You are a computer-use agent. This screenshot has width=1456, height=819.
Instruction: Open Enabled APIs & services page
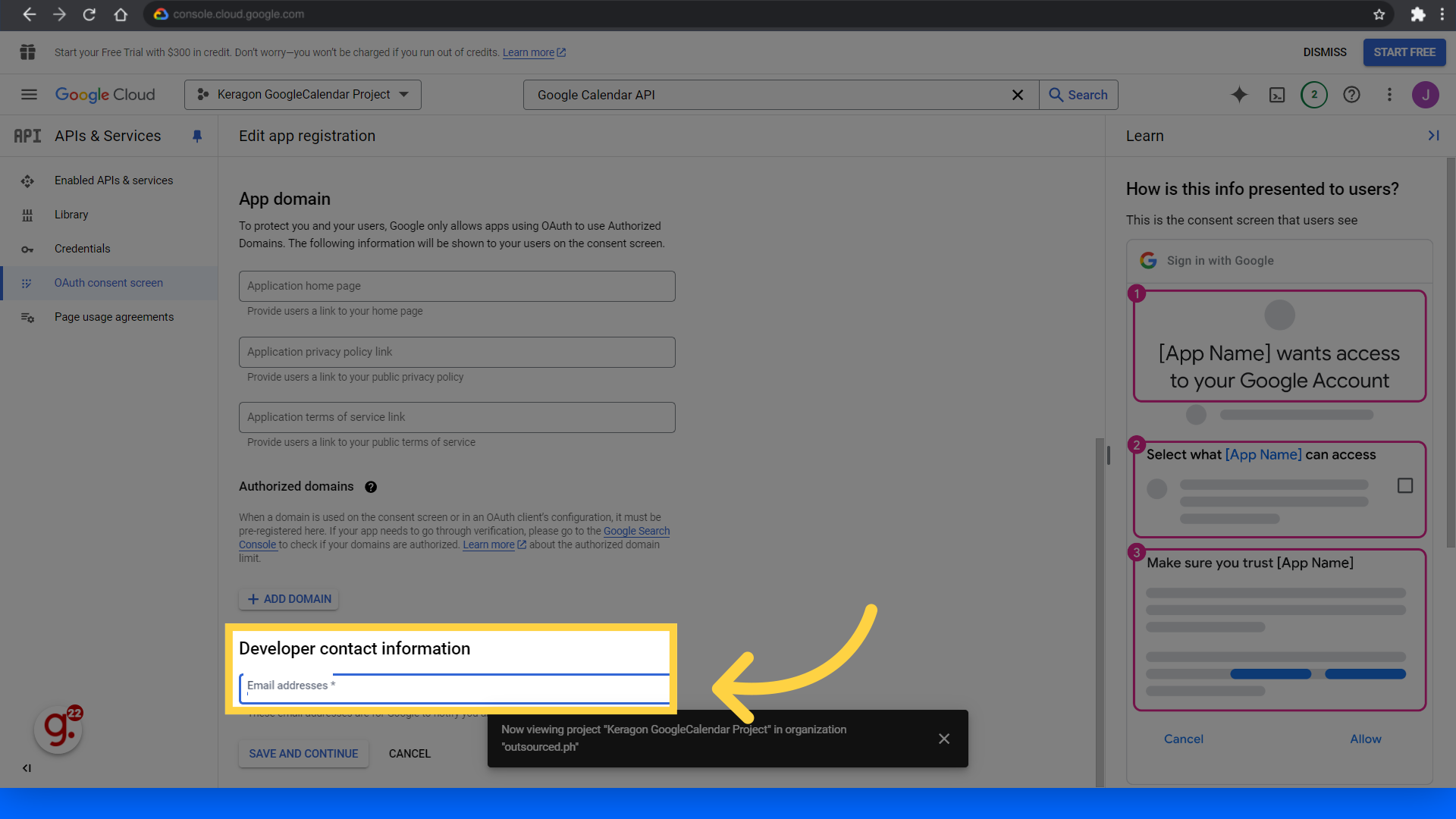(x=114, y=180)
